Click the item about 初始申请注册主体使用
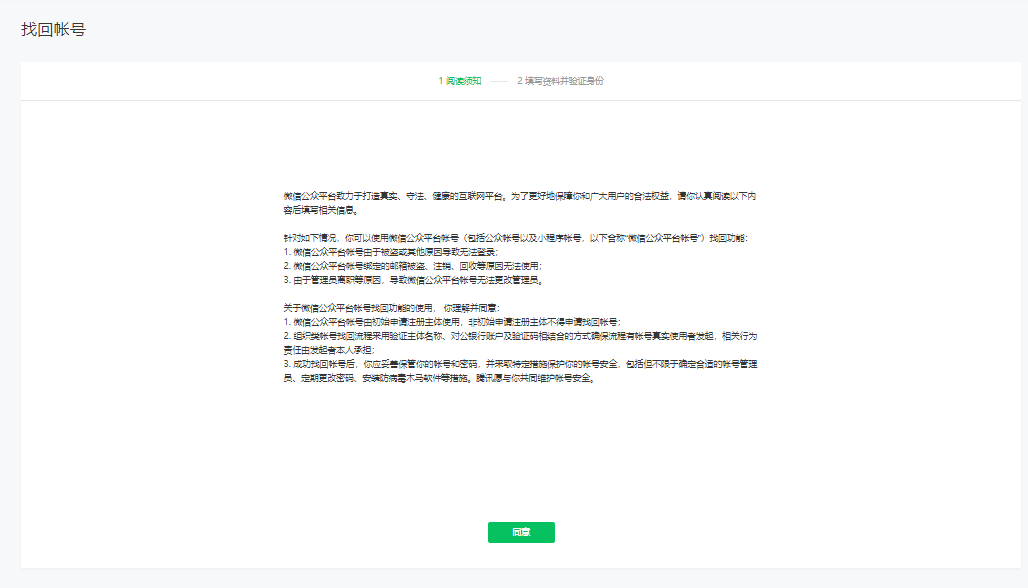This screenshot has width=1028, height=588. [452, 322]
